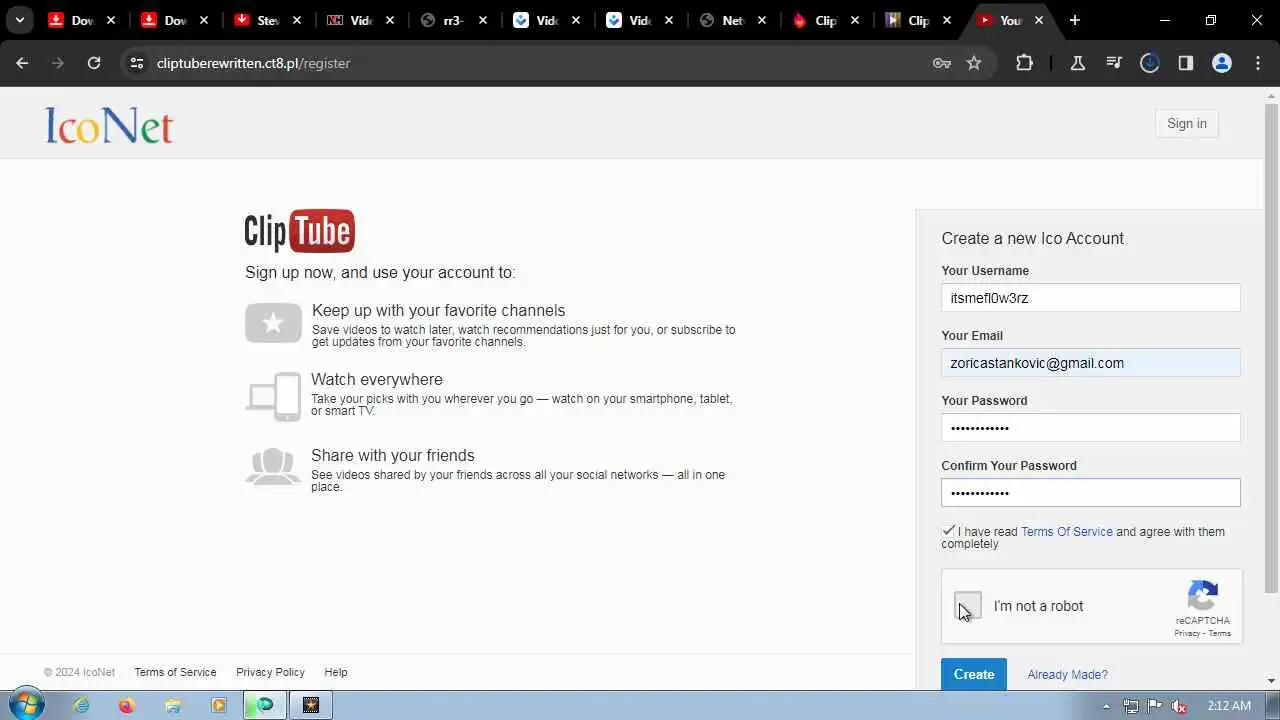The width and height of the screenshot is (1280, 720).
Task: Click the reCAPTCHA Terms link
Action: 1220,633
